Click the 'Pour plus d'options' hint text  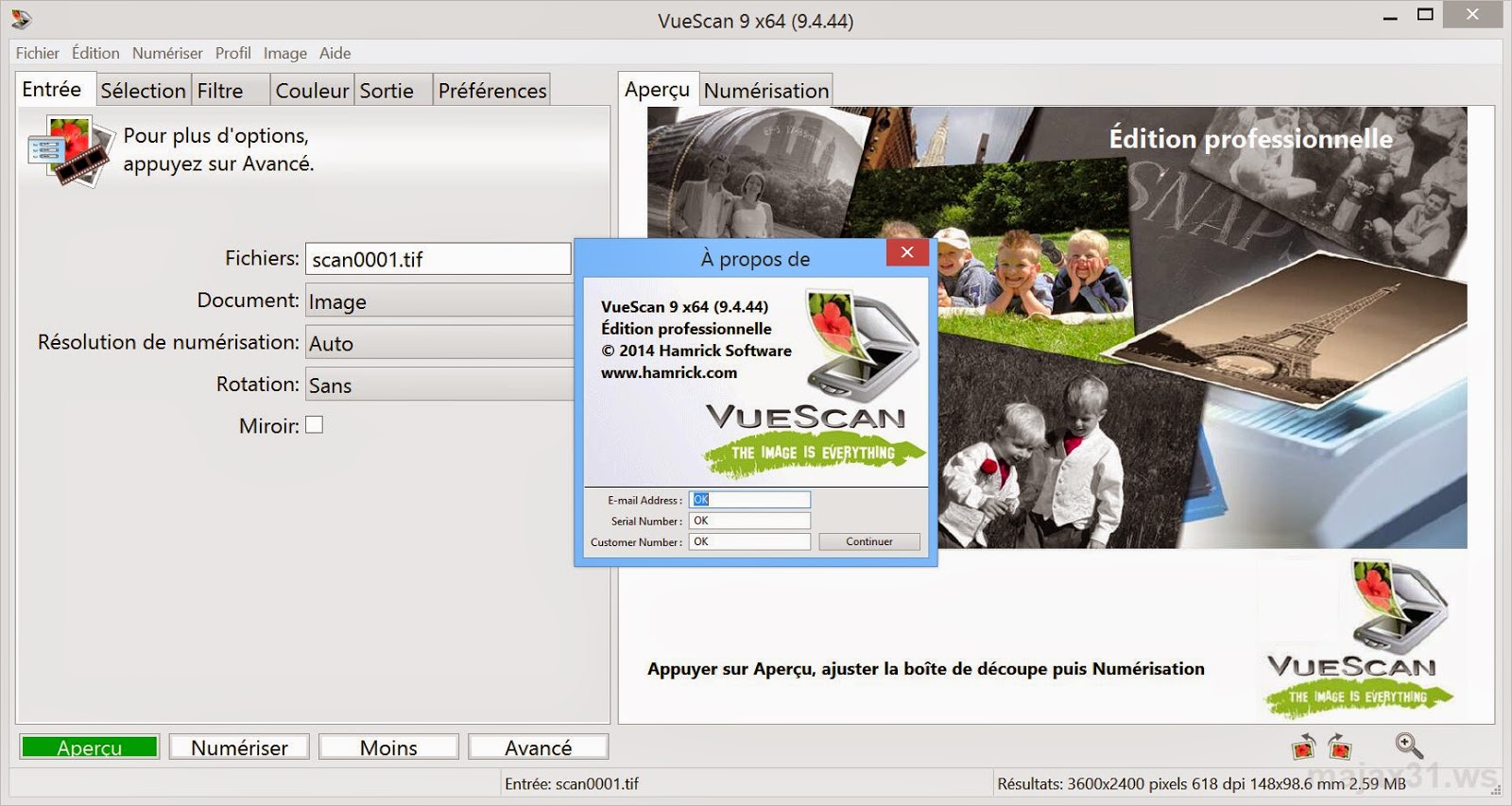(218, 149)
